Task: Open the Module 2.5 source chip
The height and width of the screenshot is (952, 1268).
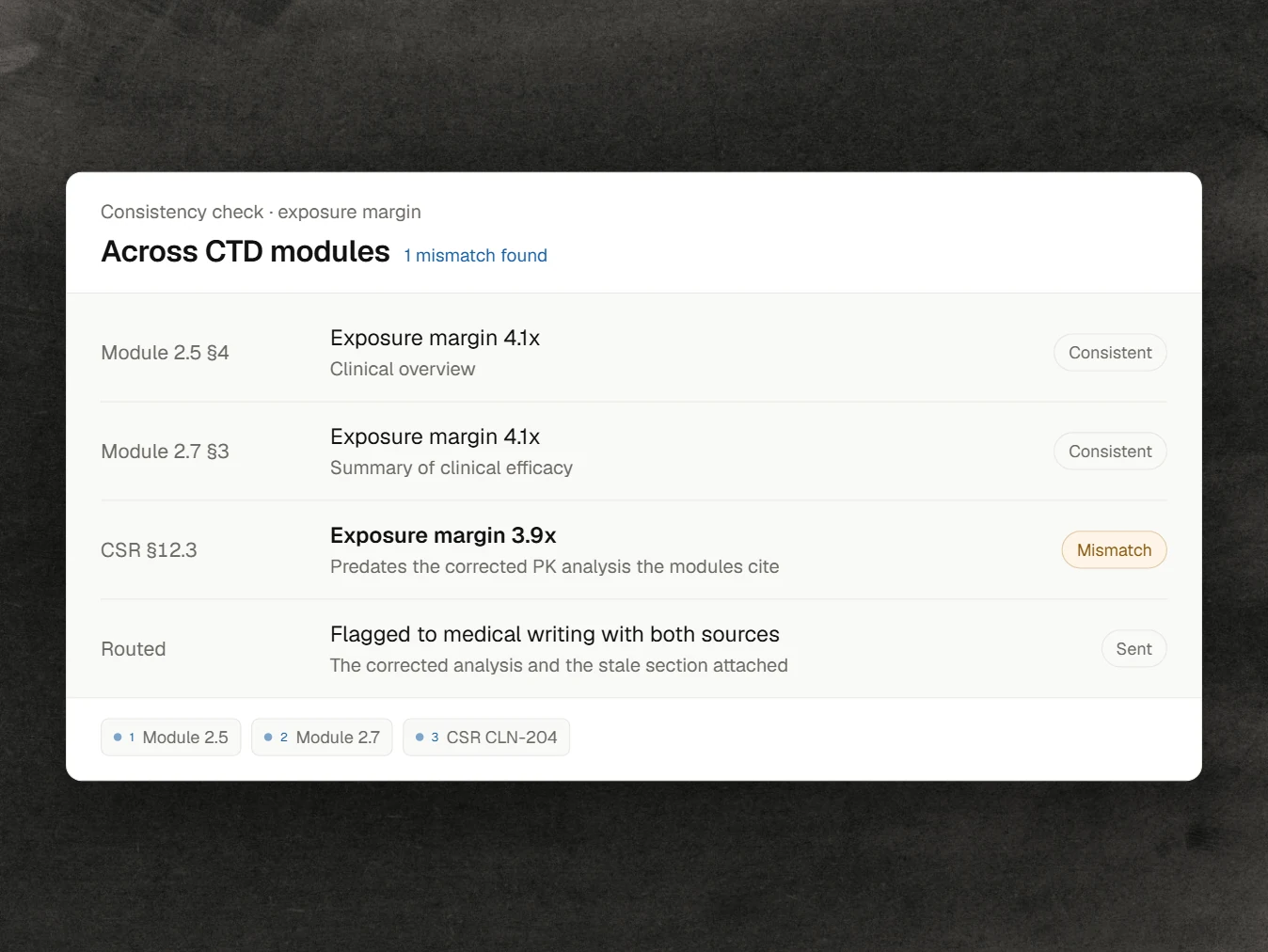Action: pos(170,738)
